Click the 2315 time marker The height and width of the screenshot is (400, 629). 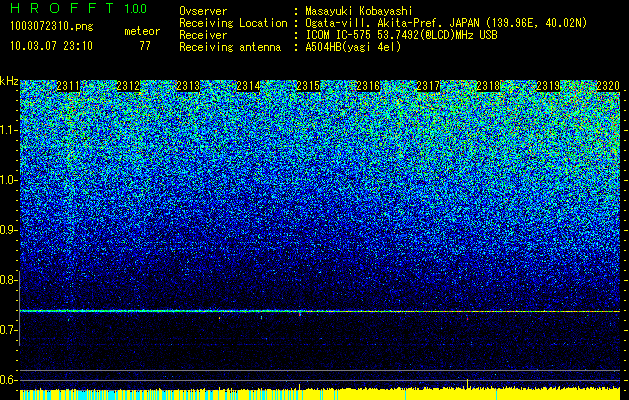[308, 86]
